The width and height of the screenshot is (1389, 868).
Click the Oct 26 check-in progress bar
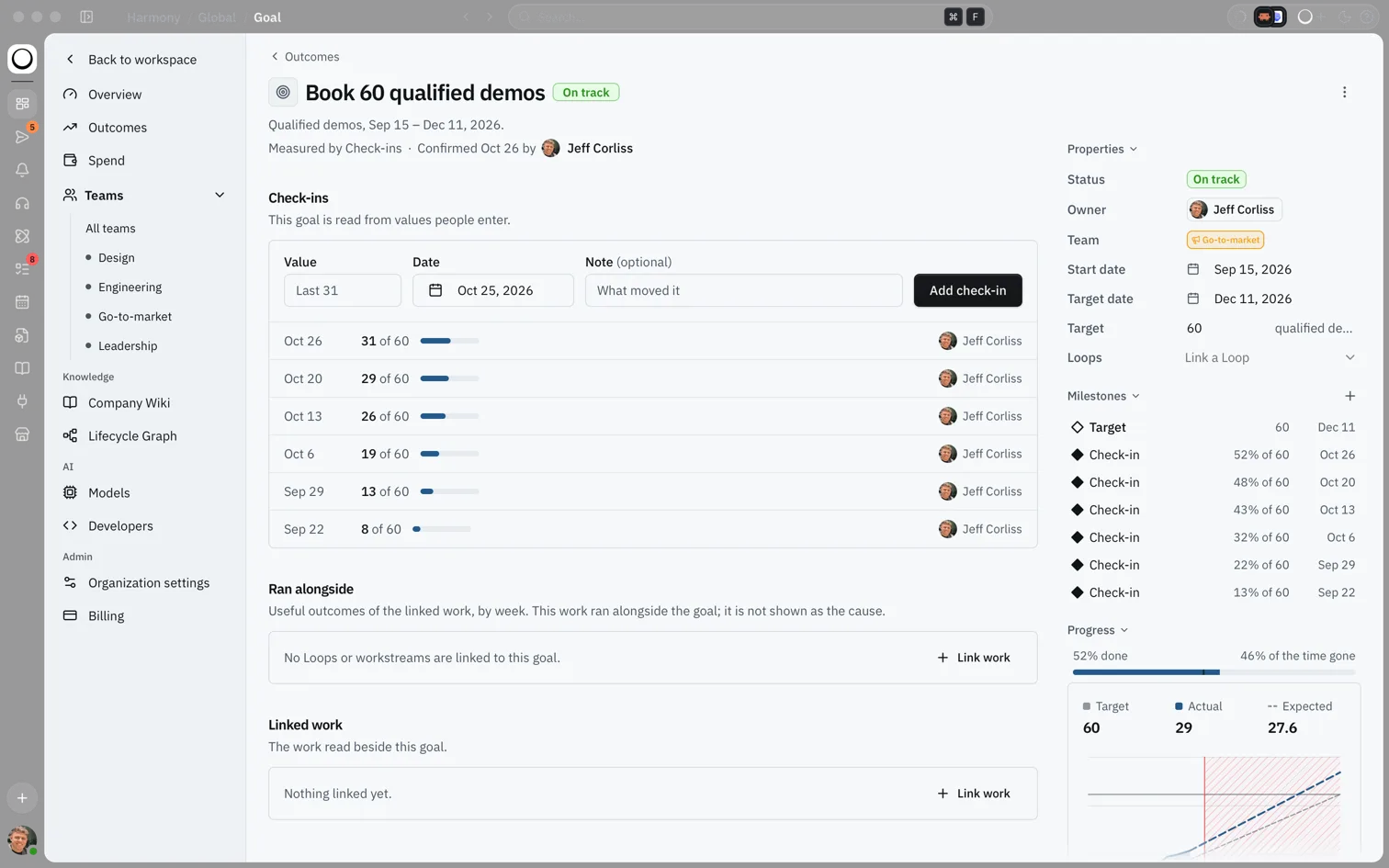tap(449, 341)
